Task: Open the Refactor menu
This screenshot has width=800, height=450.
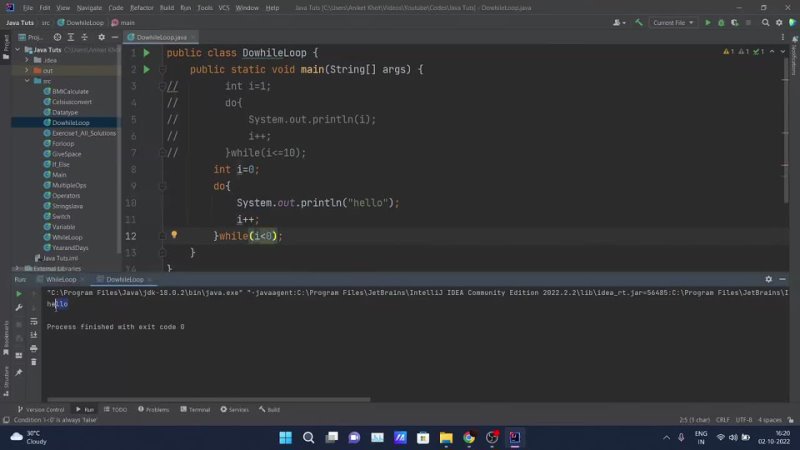Action: (x=142, y=8)
